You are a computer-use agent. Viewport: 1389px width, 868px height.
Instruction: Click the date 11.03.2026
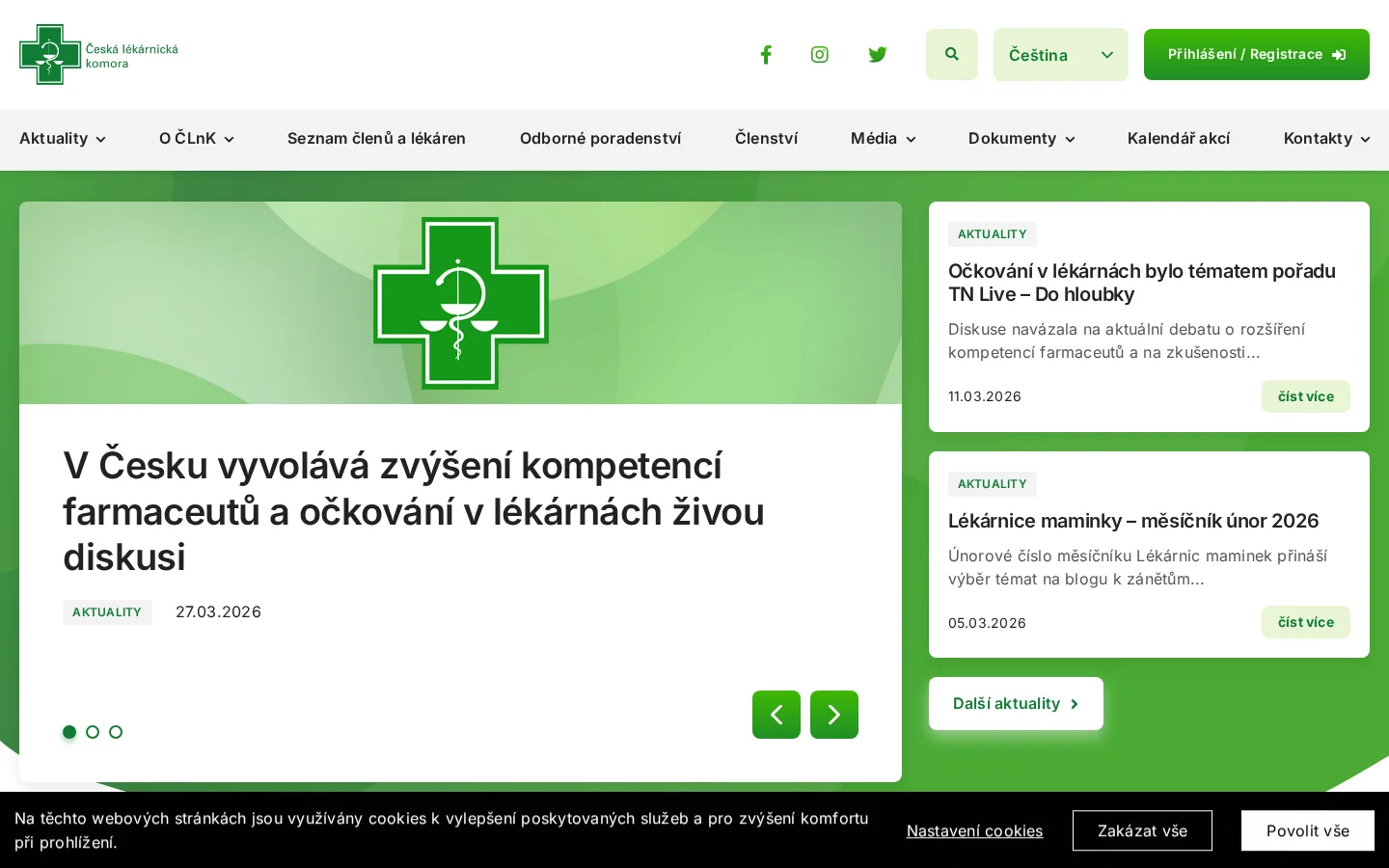point(985,396)
